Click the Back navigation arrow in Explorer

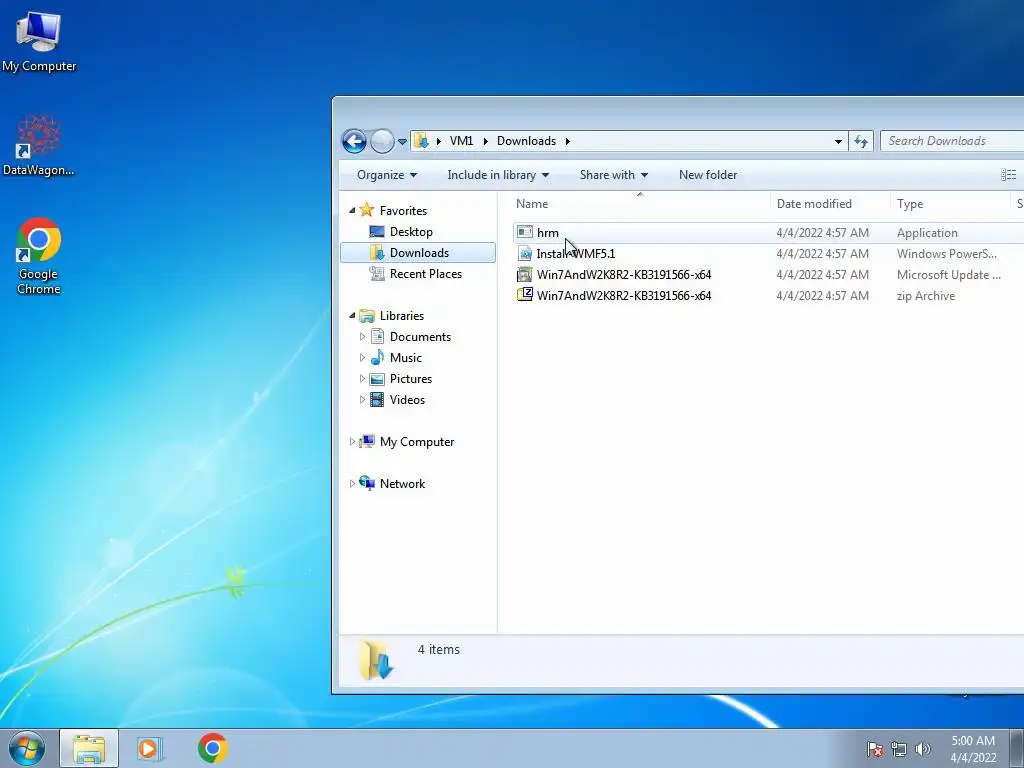pos(354,141)
